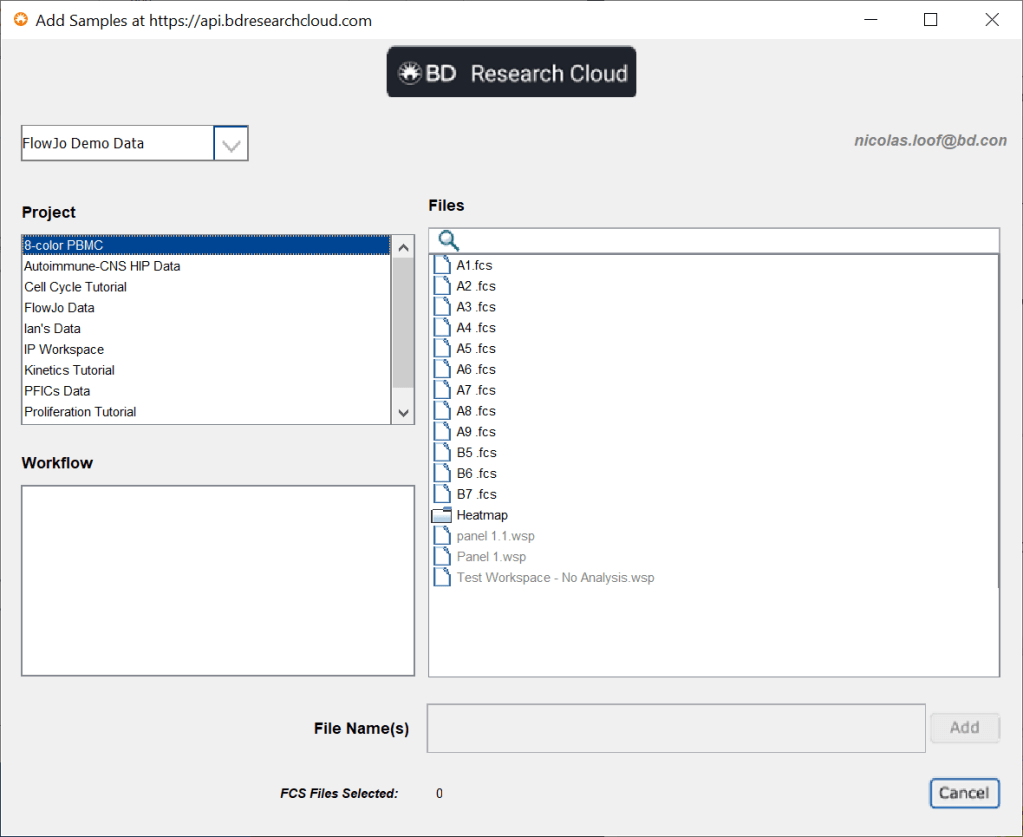
Task: Click the document icon next to Test Workspace
Action: (441, 577)
